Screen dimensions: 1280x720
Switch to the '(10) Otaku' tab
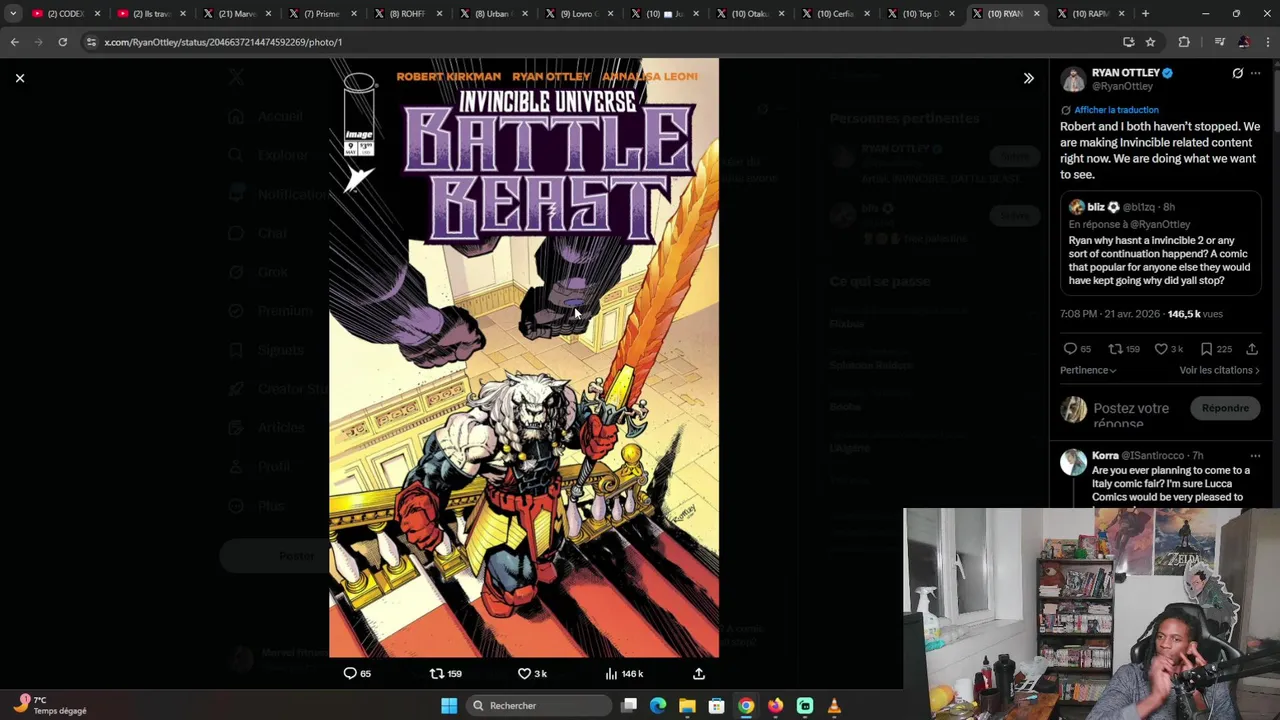click(x=750, y=14)
